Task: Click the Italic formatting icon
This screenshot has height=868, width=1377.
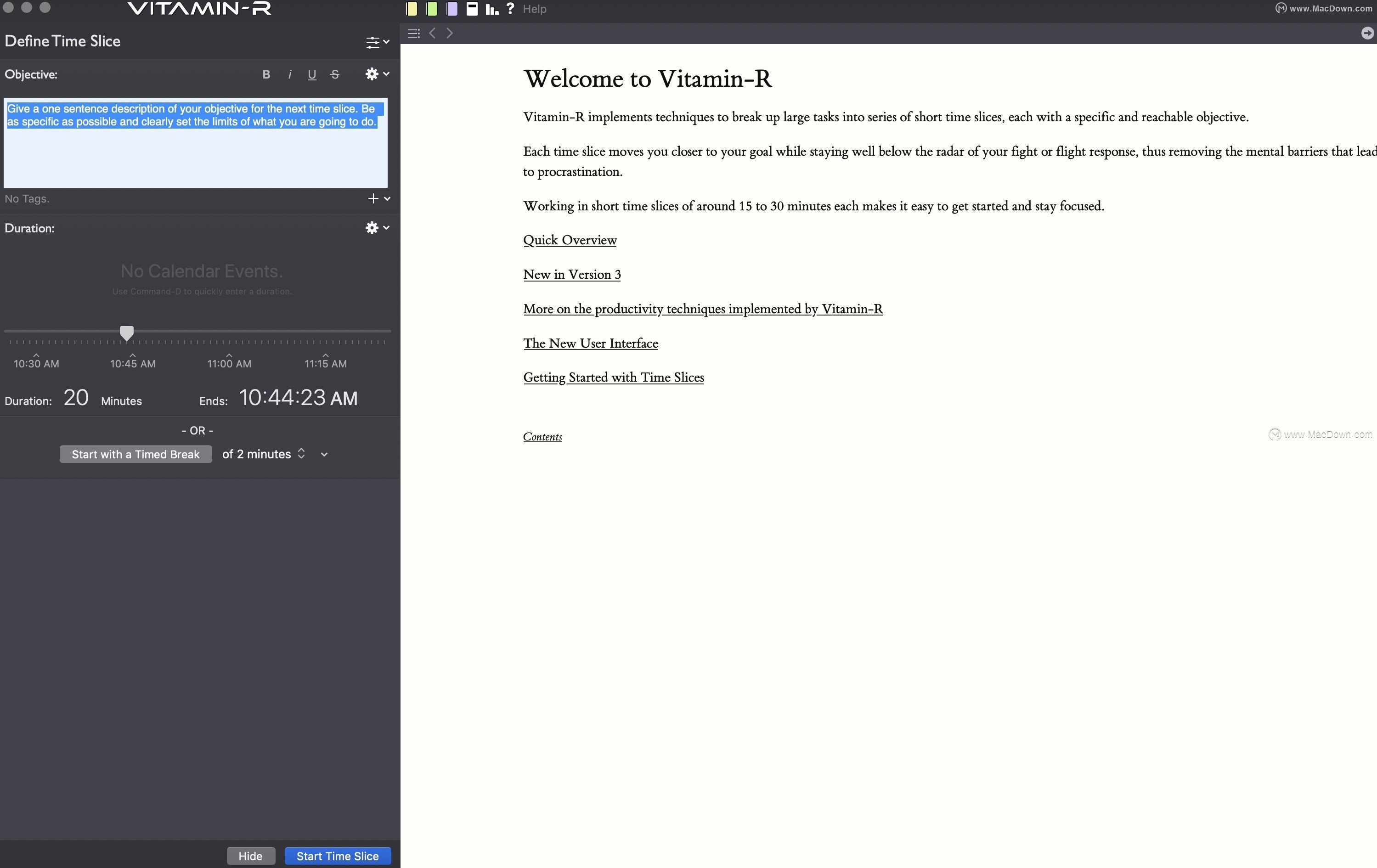Action: pyautogui.click(x=289, y=75)
